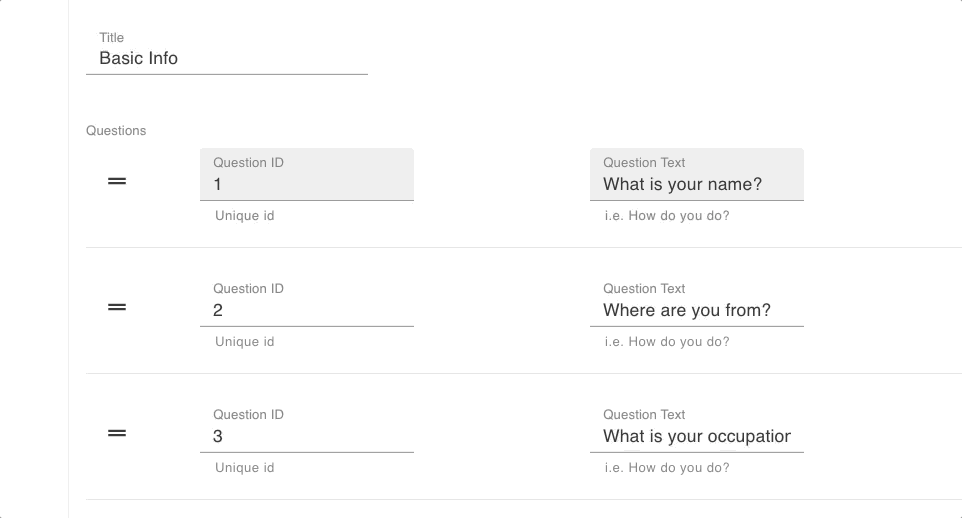
Task: Click the 'How do you do?' hint under name question
Action: pyautogui.click(x=667, y=215)
